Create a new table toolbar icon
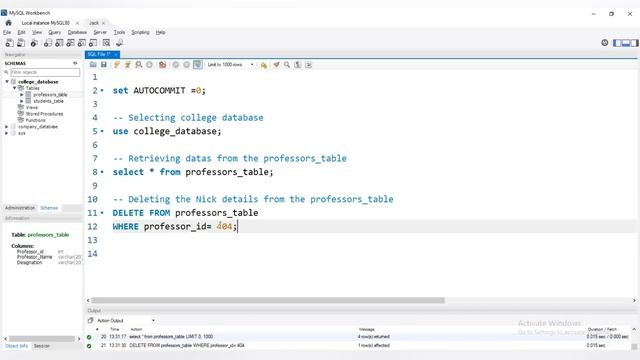This screenshot has width=640, height=360. 59,43
